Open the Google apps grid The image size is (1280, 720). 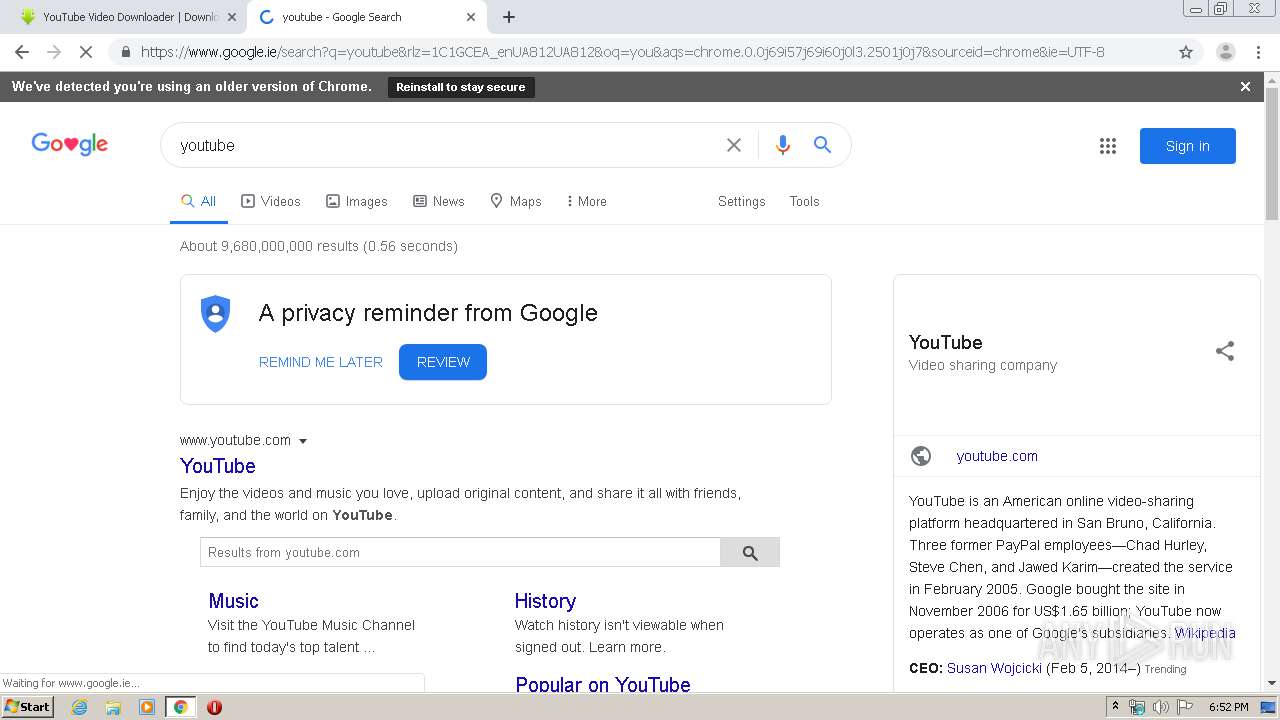point(1108,146)
